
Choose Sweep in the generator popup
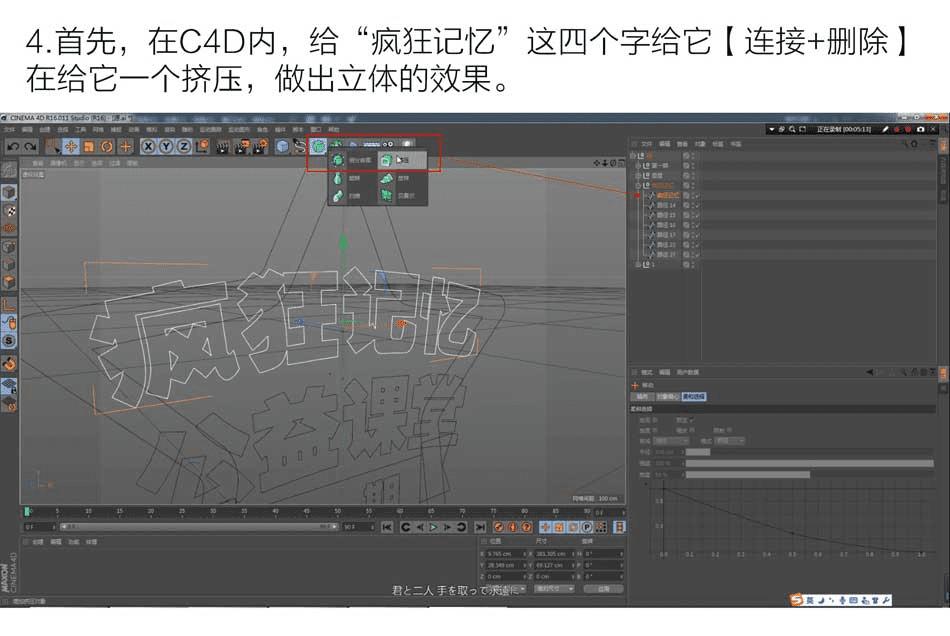tap(352, 196)
